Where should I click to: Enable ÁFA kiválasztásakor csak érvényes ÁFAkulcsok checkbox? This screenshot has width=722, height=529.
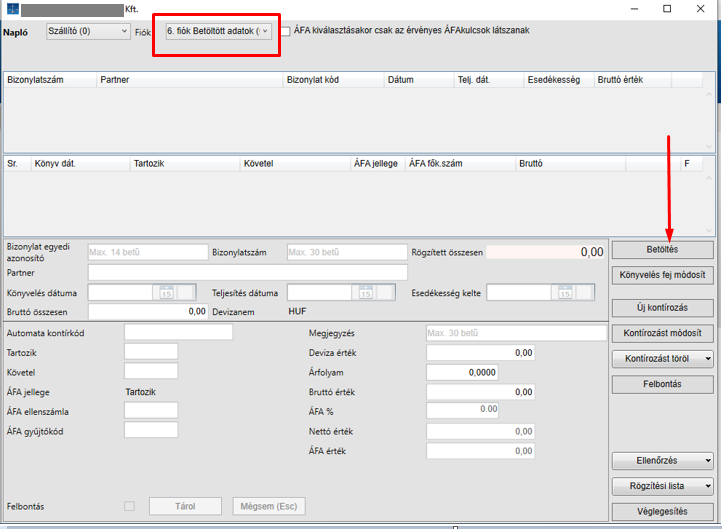[x=286, y=31]
